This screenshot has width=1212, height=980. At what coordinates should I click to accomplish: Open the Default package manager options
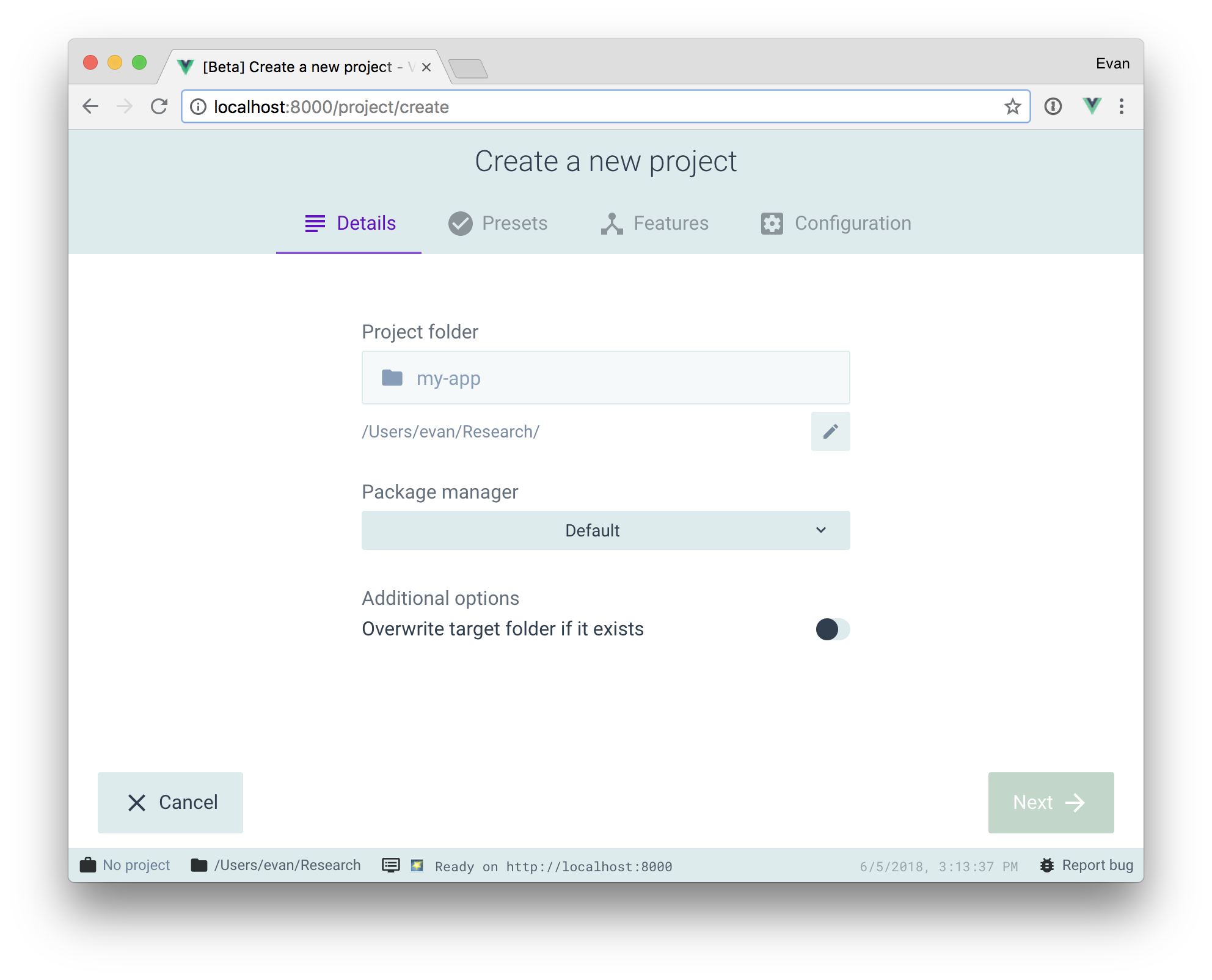pyautogui.click(x=605, y=530)
